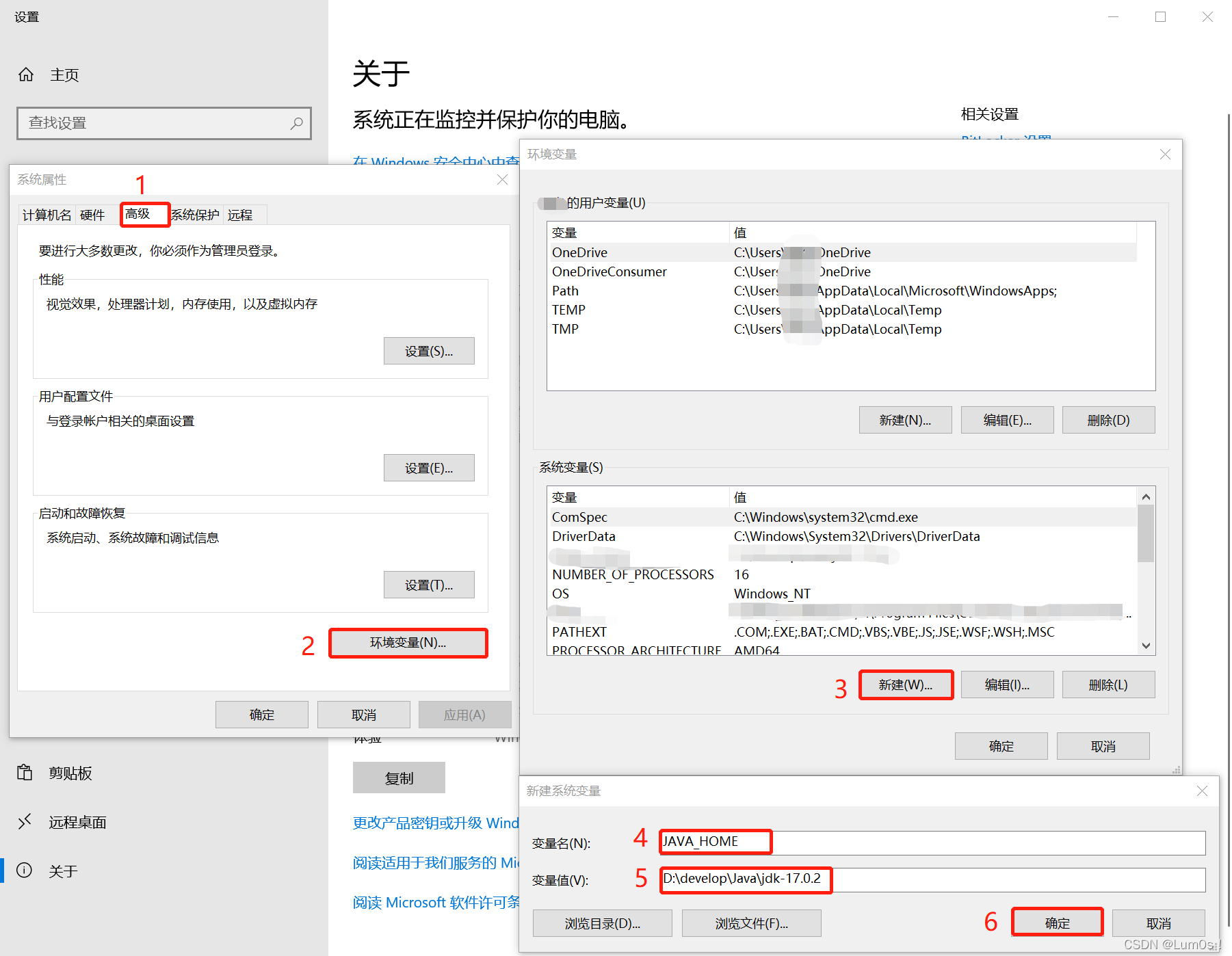Click the 查找设置 search box
Image resolution: width=1232 pixels, height=956 pixels.
click(x=164, y=123)
